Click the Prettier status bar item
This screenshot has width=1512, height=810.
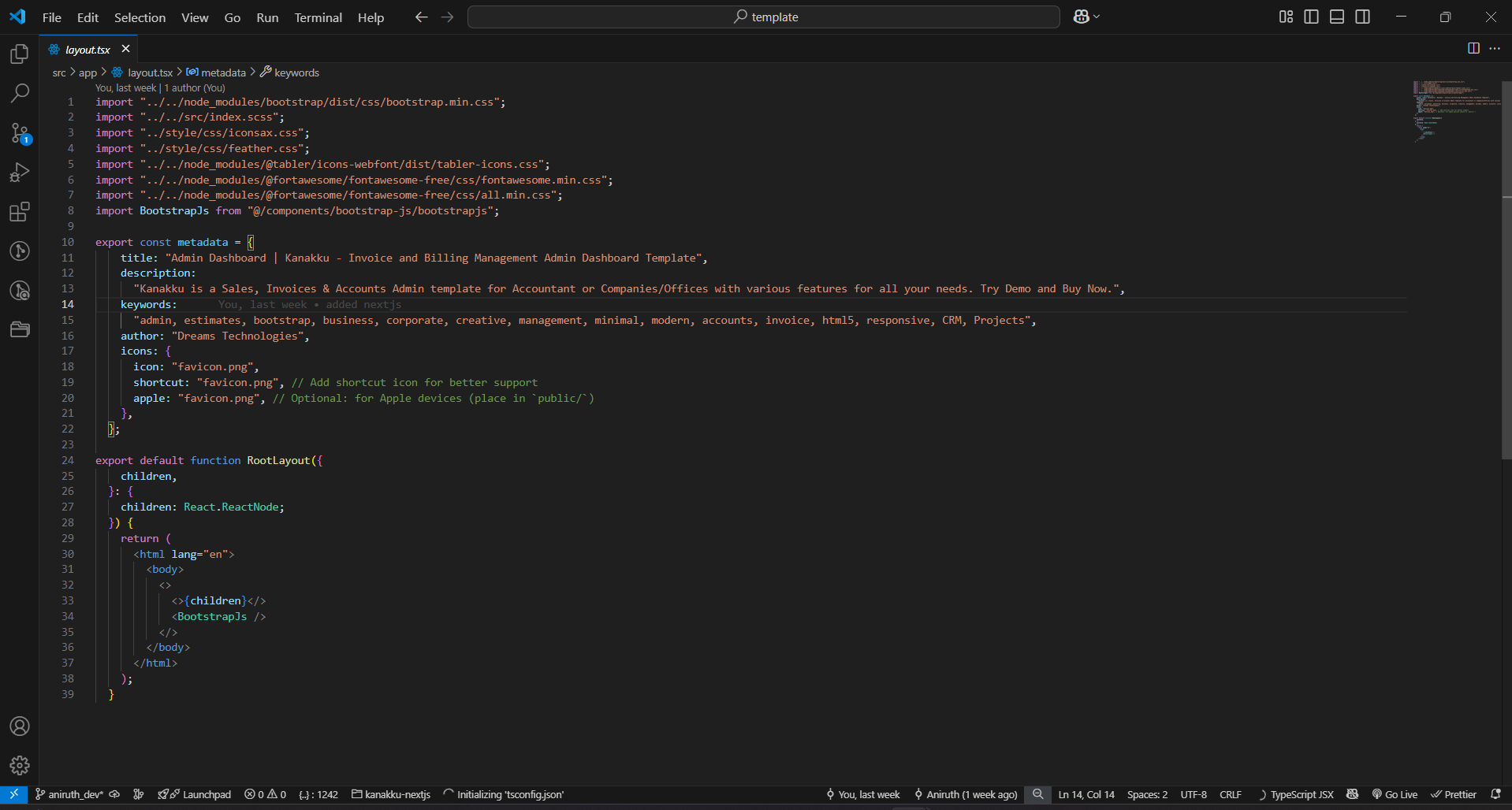tap(1454, 794)
